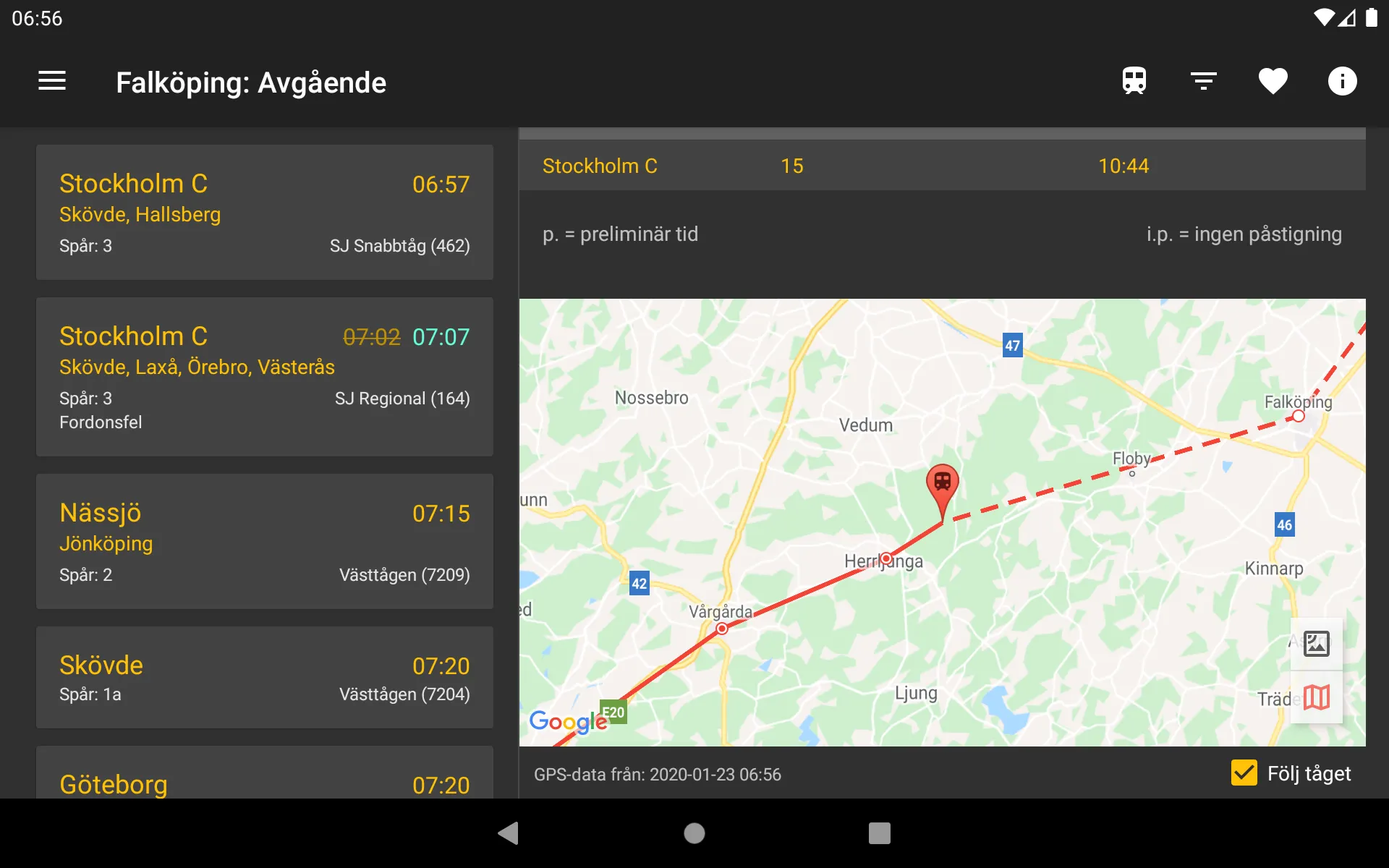Select the filter/sort icon
The height and width of the screenshot is (868, 1389).
tap(1204, 82)
